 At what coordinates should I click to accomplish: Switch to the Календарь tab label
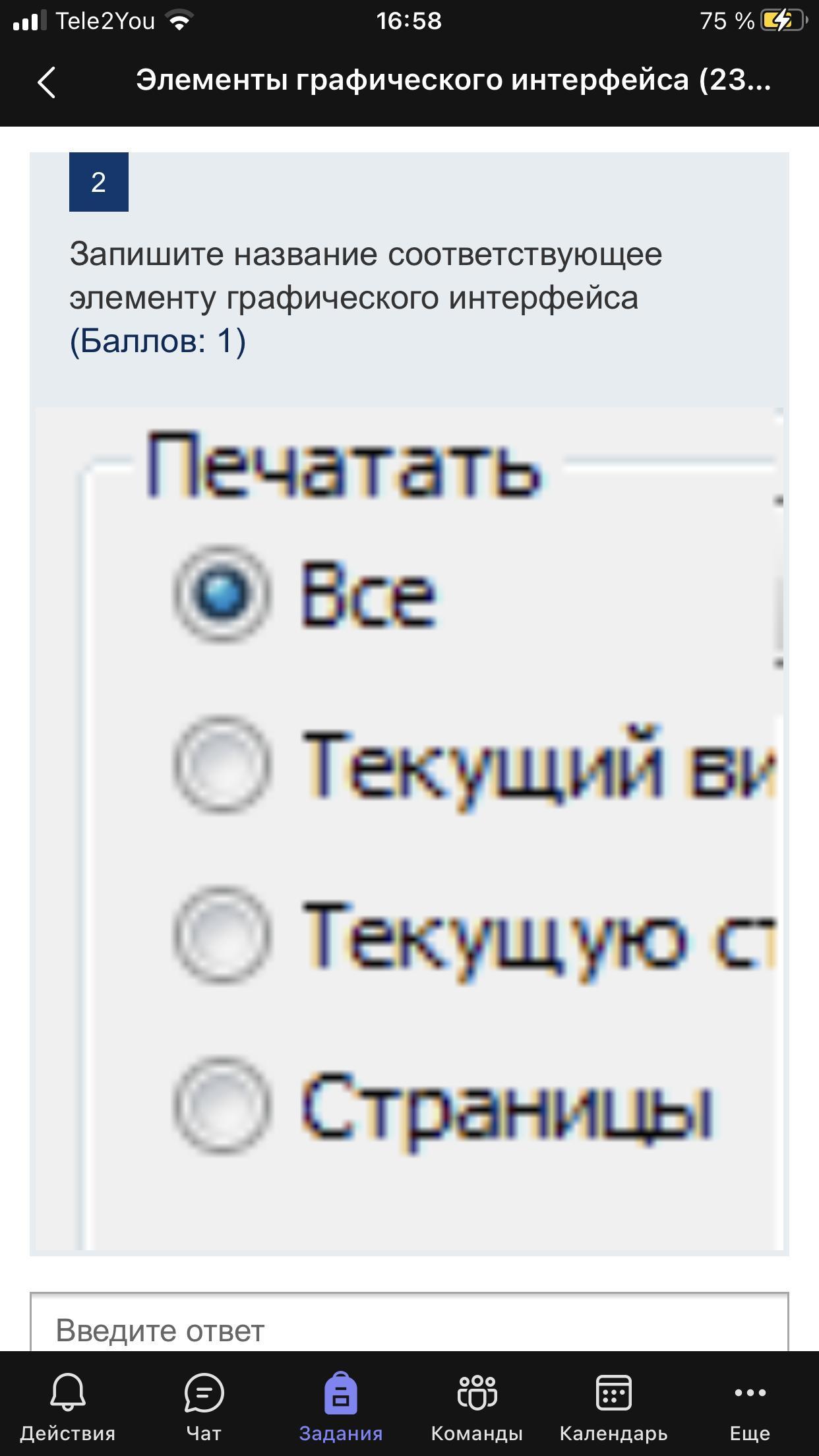click(x=613, y=1433)
